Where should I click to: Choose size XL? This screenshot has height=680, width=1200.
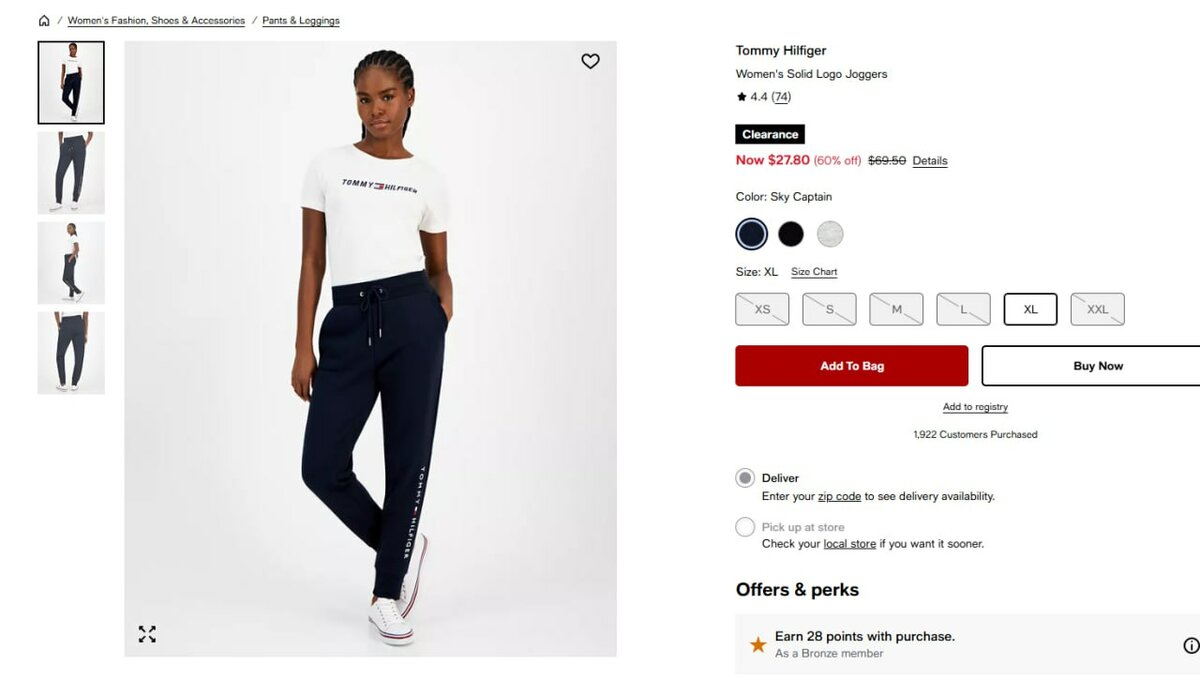coord(1031,309)
